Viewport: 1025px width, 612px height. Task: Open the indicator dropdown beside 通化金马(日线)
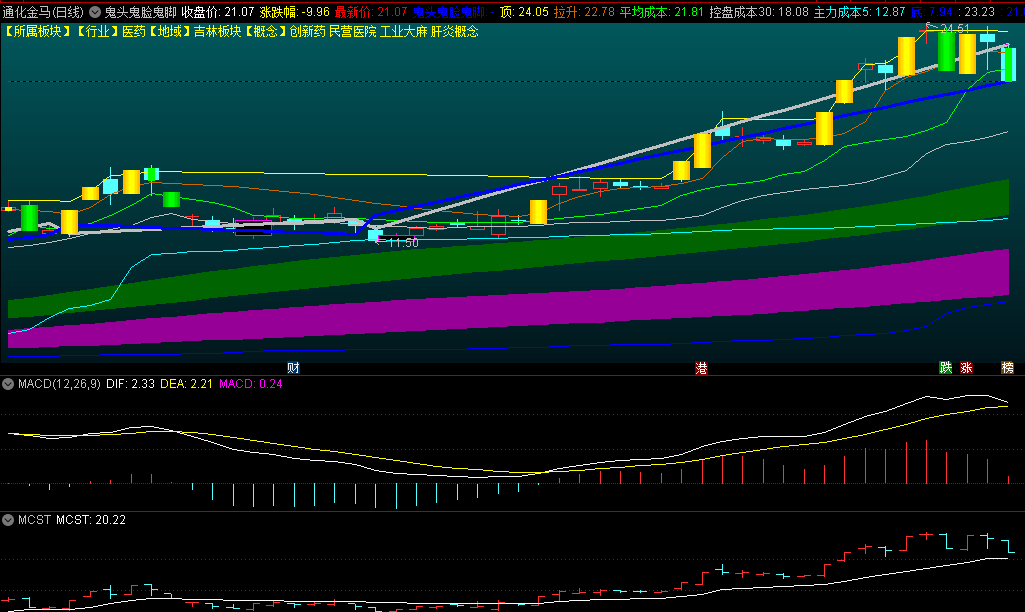point(95,12)
